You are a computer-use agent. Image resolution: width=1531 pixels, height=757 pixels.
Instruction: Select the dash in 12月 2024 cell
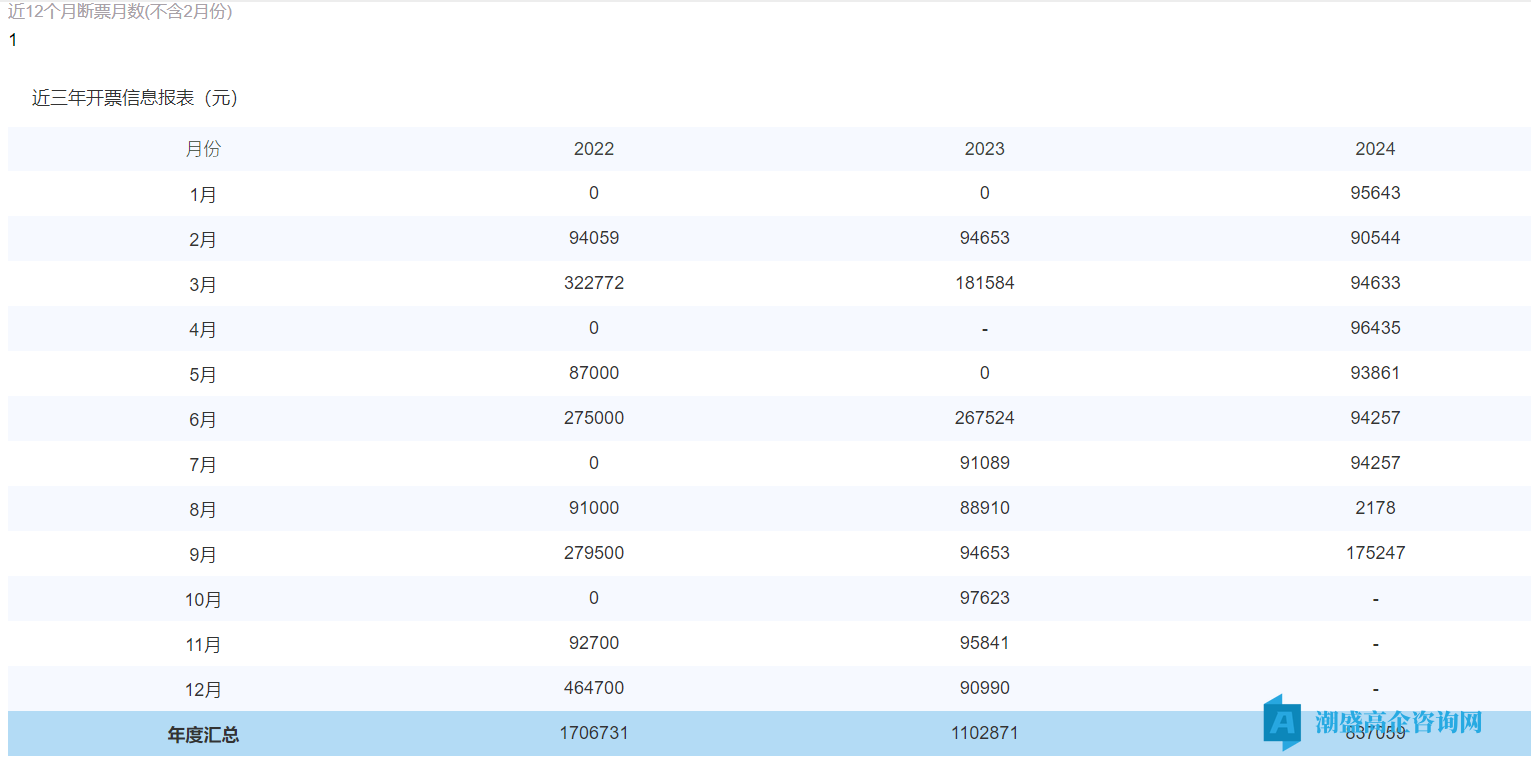pyautogui.click(x=1376, y=689)
